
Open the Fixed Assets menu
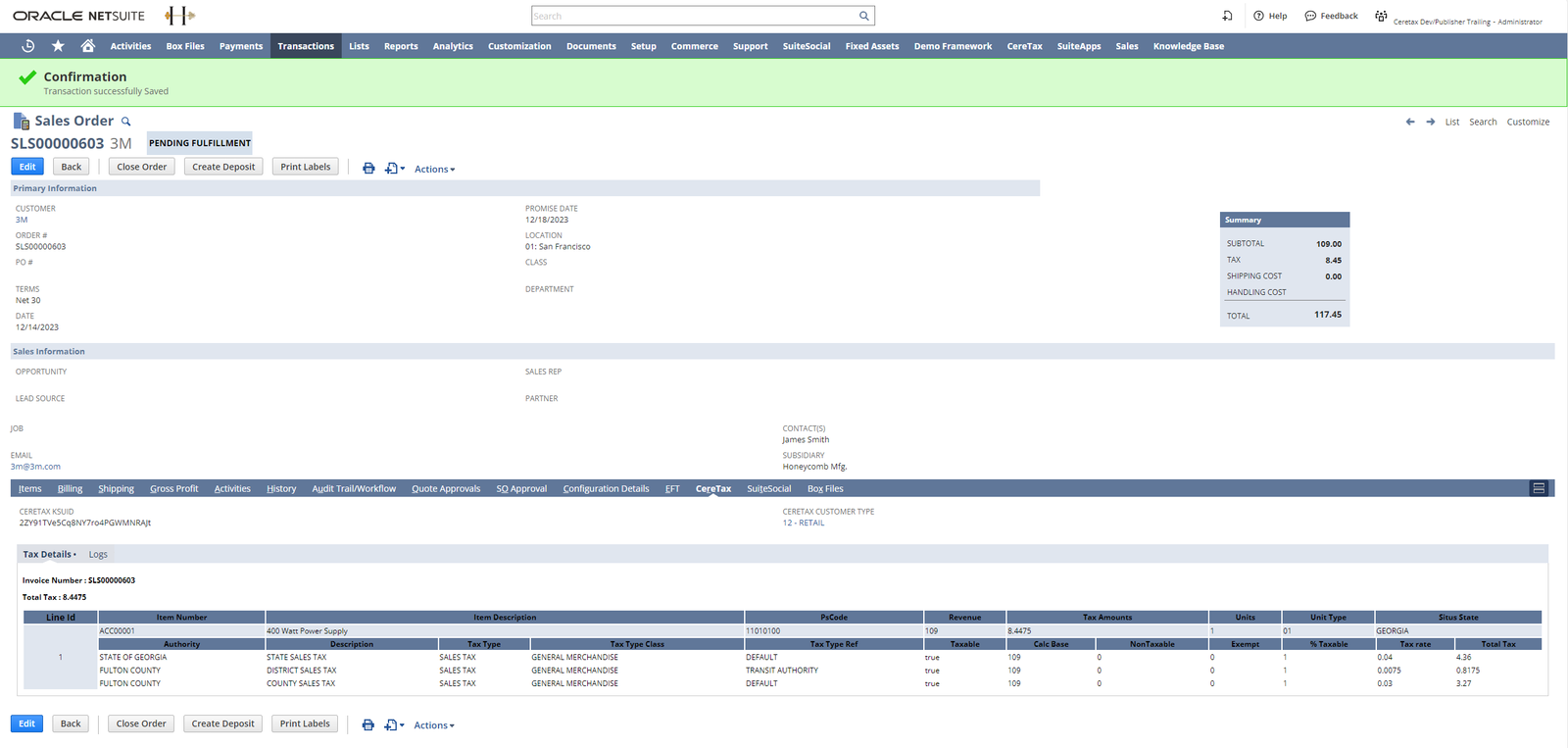point(872,46)
